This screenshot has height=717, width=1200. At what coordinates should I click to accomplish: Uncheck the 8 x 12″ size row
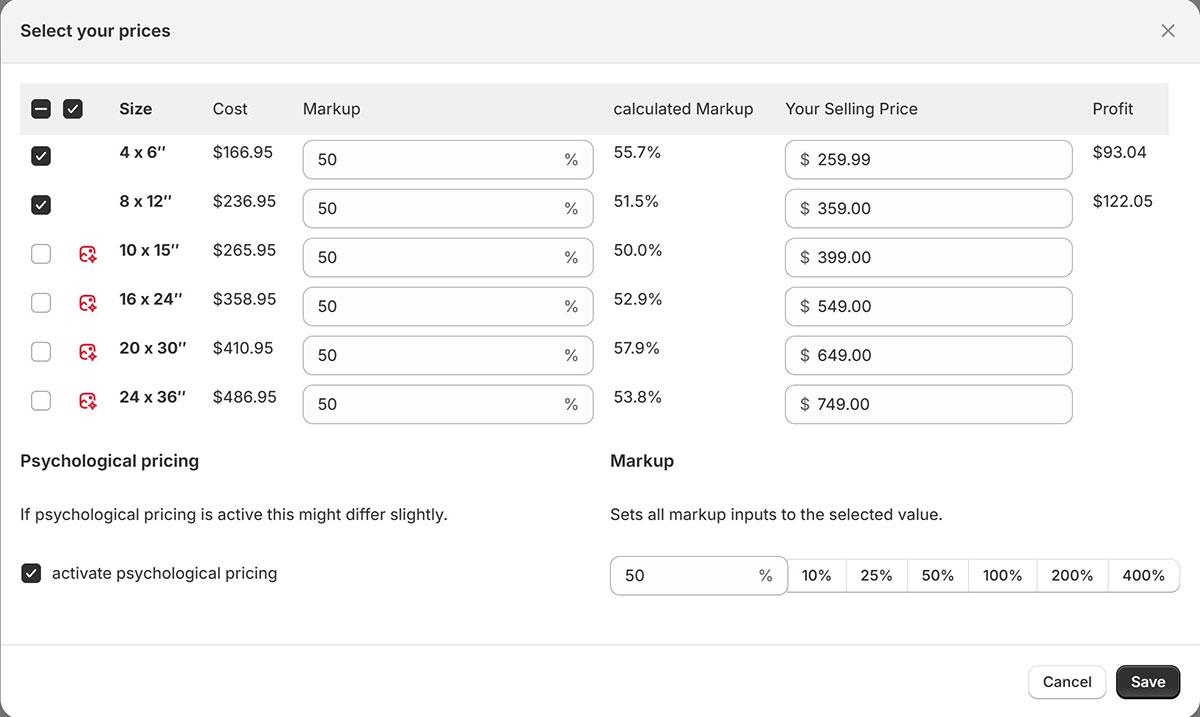41,206
